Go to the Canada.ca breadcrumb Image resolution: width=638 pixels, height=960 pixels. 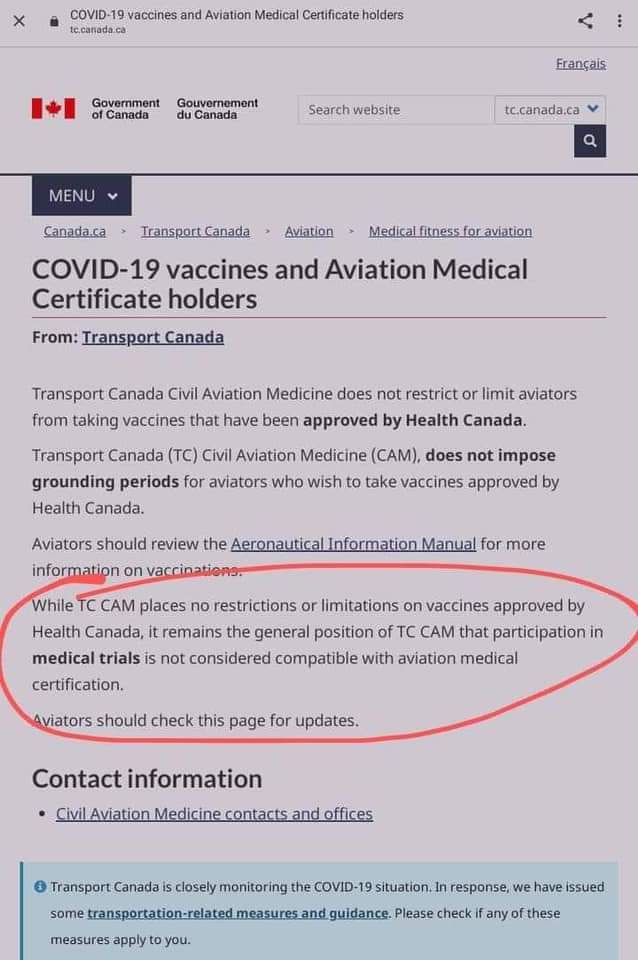point(74,231)
